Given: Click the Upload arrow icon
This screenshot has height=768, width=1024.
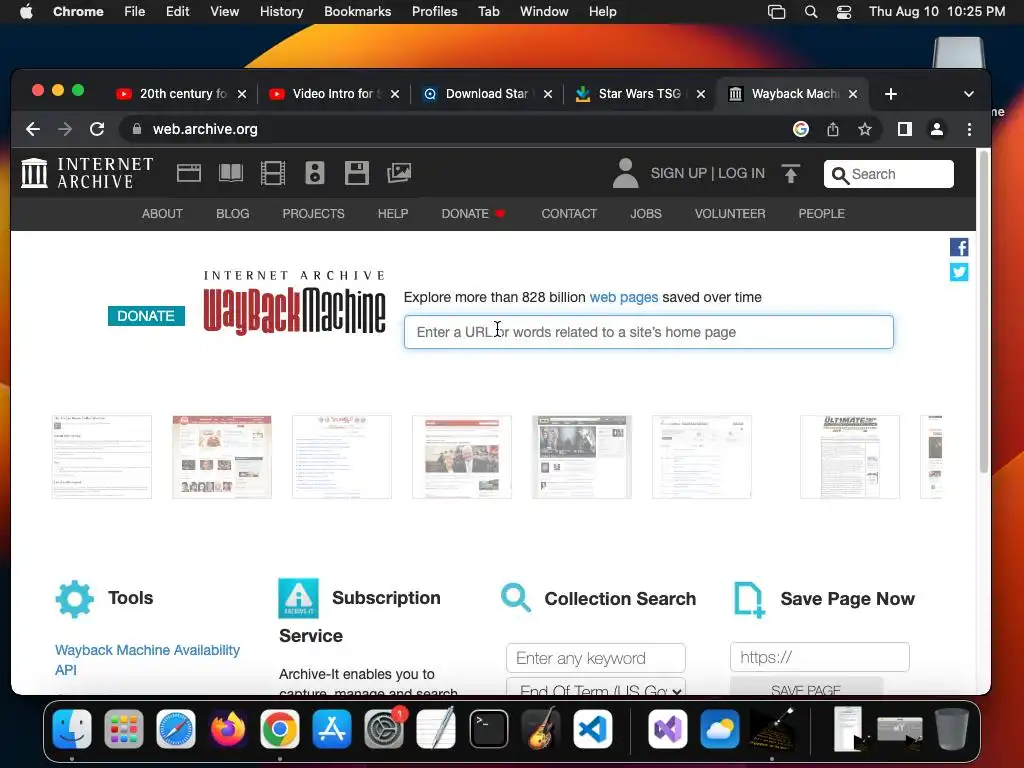Looking at the screenshot, I should [x=791, y=174].
